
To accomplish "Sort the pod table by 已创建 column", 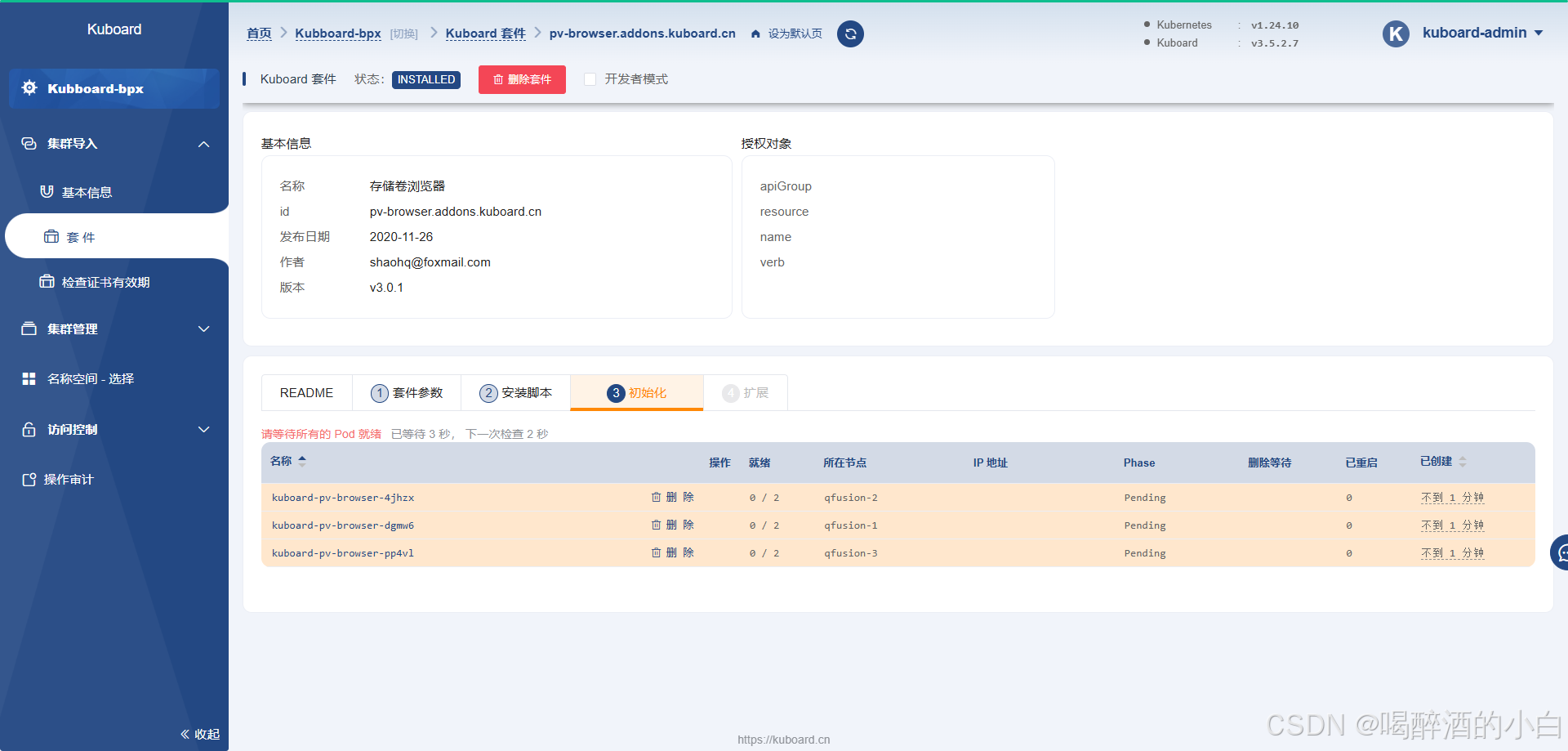I will [1462, 462].
